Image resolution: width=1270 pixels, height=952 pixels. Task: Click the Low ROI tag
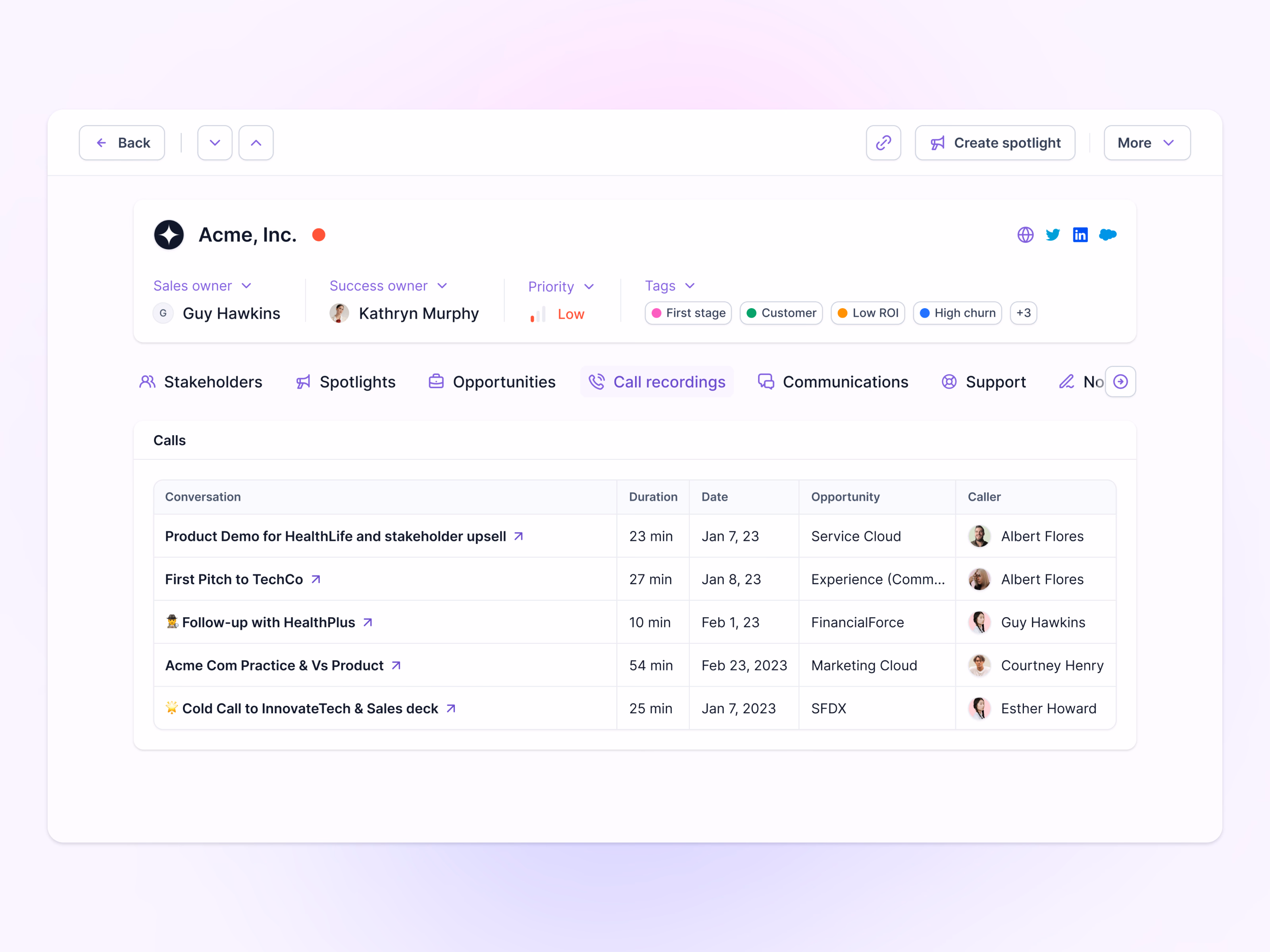pos(868,313)
